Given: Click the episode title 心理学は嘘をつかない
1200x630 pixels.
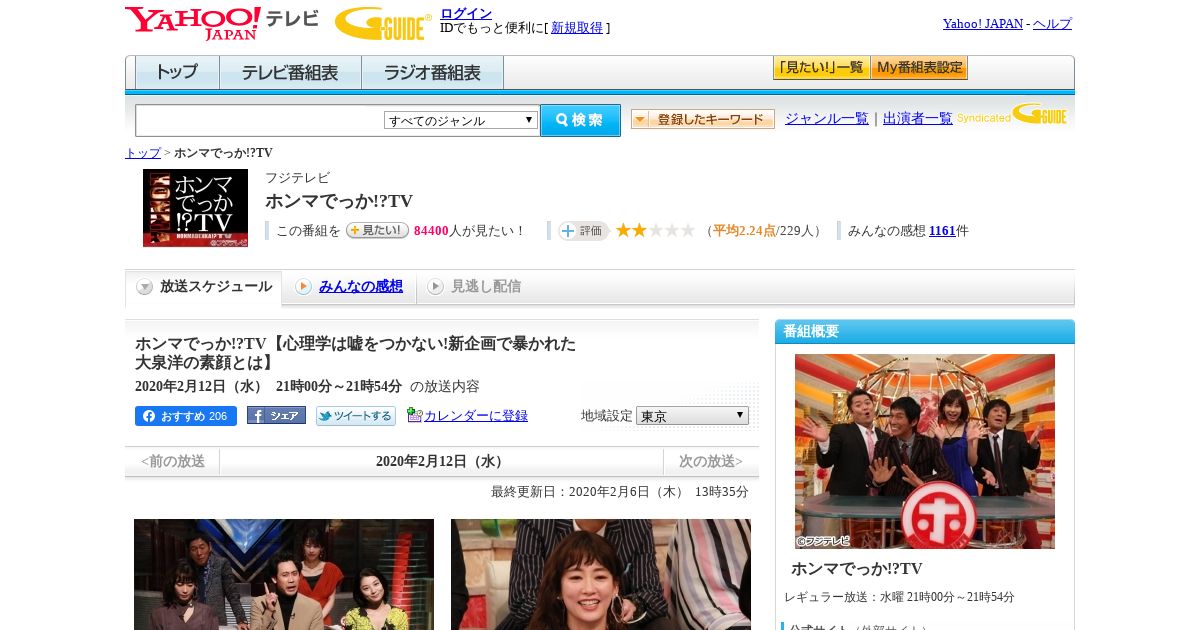Looking at the screenshot, I should 355,352.
